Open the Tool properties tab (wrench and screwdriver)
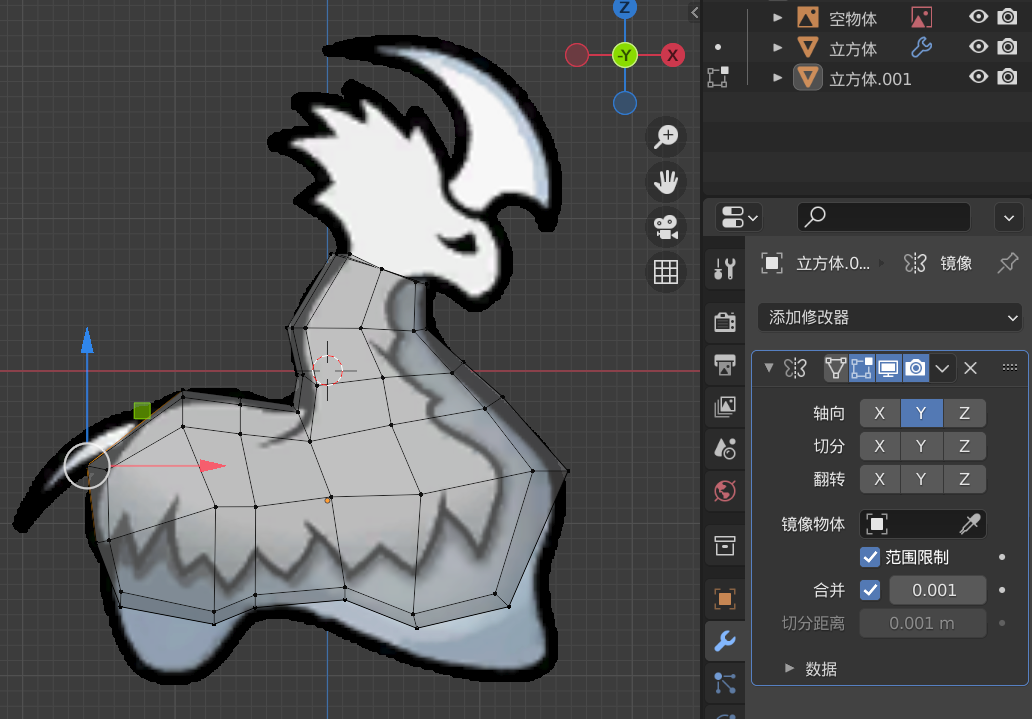This screenshot has width=1032, height=719. [x=725, y=269]
